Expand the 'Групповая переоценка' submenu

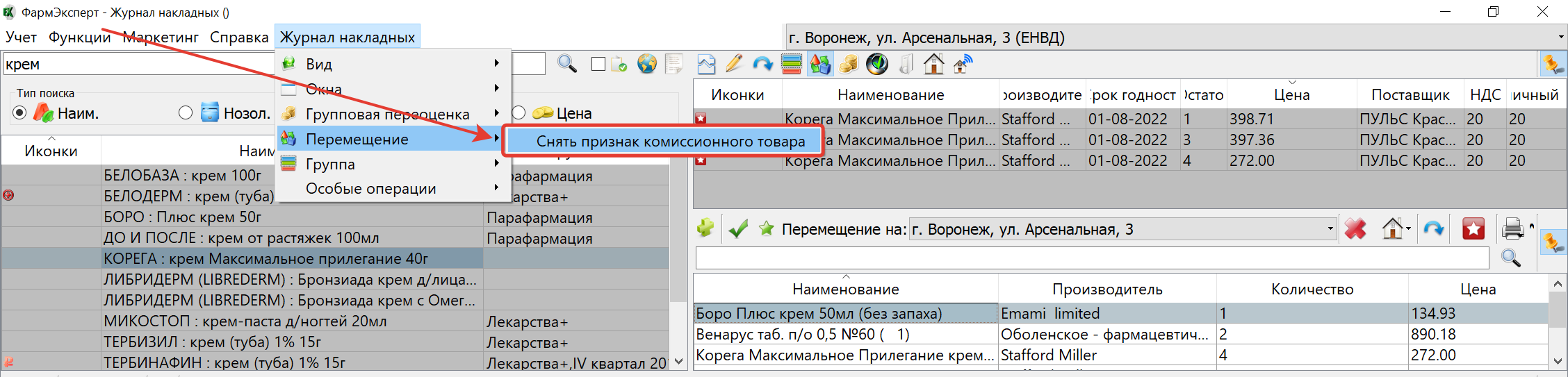(388, 114)
